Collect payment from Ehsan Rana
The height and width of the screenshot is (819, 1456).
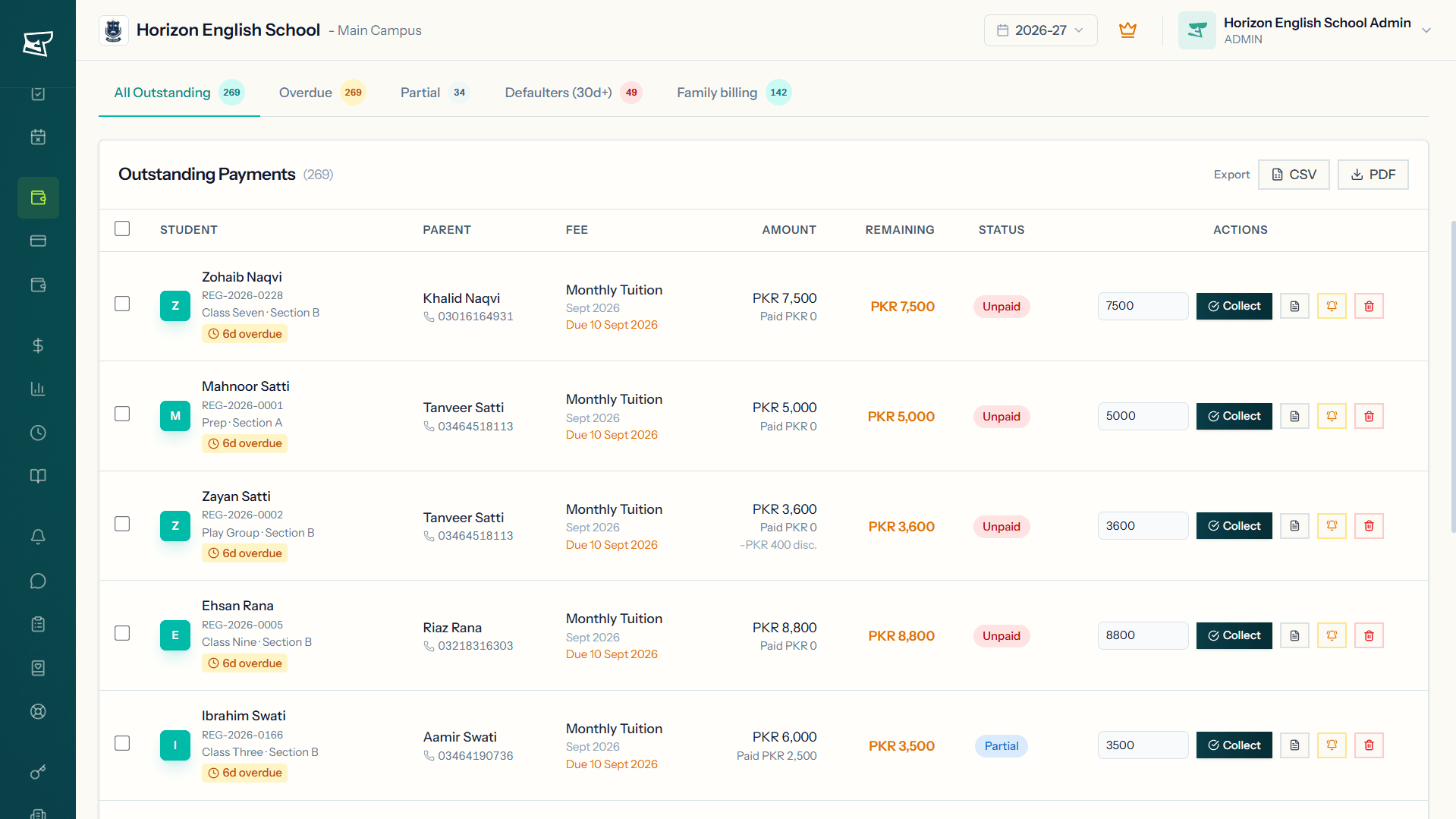(x=1234, y=635)
